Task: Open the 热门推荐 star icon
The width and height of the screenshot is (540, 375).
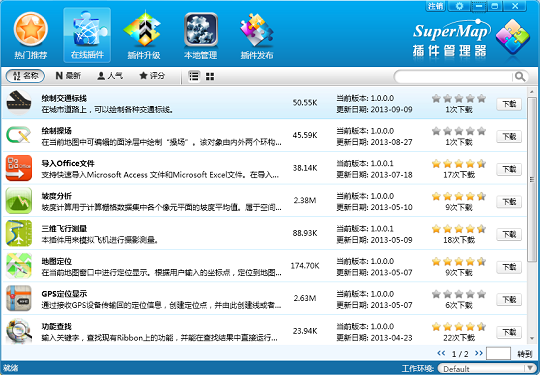Action: click(x=31, y=29)
